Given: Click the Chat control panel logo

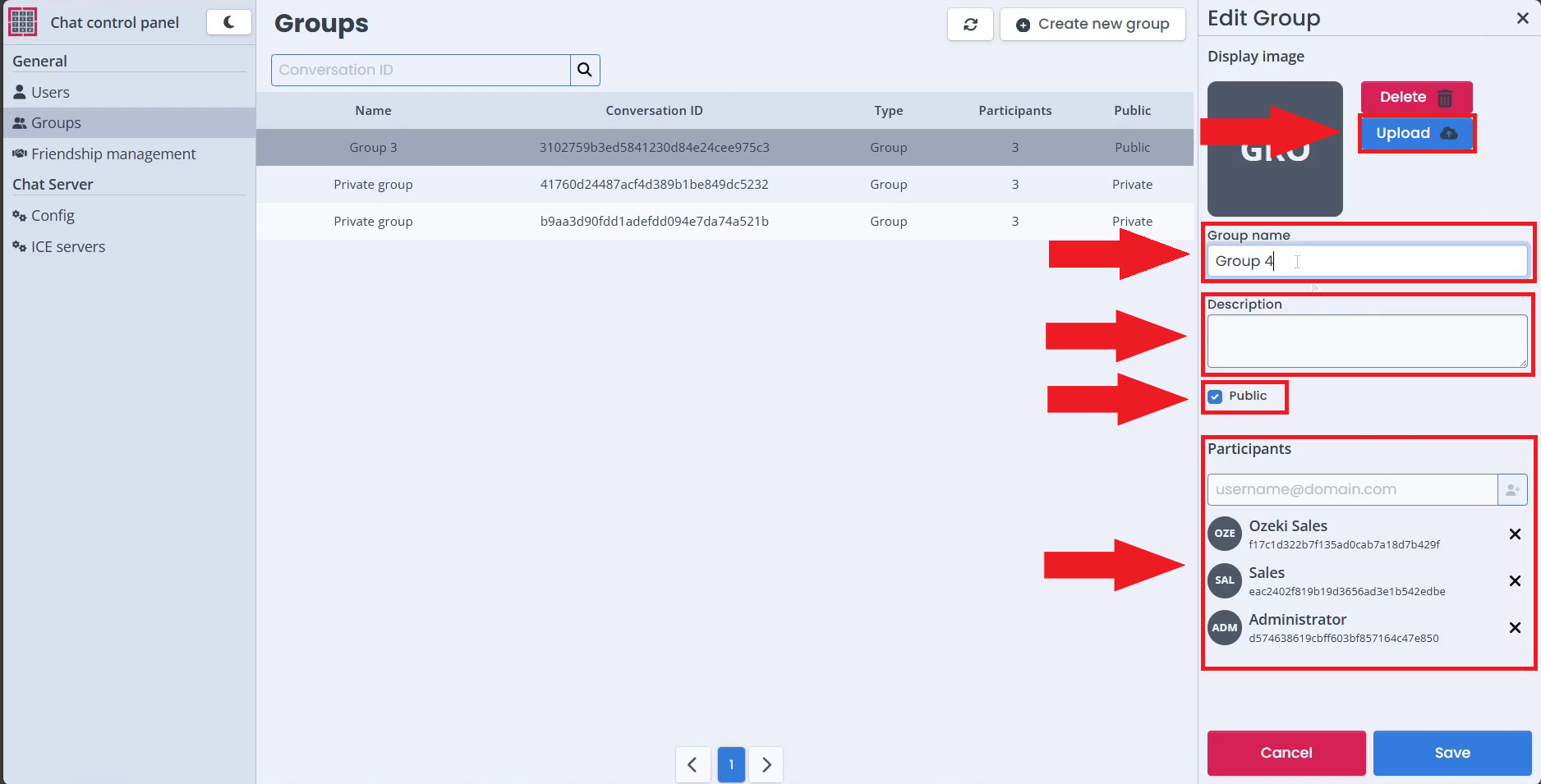Looking at the screenshot, I should [x=22, y=22].
